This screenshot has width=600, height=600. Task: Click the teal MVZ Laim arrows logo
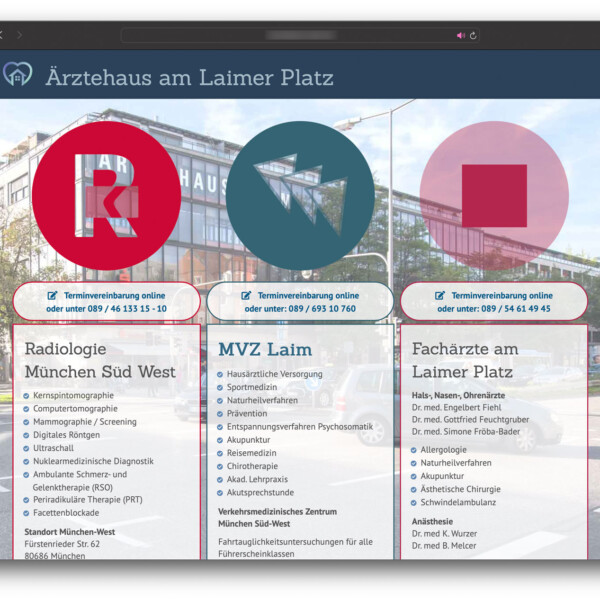[300, 195]
